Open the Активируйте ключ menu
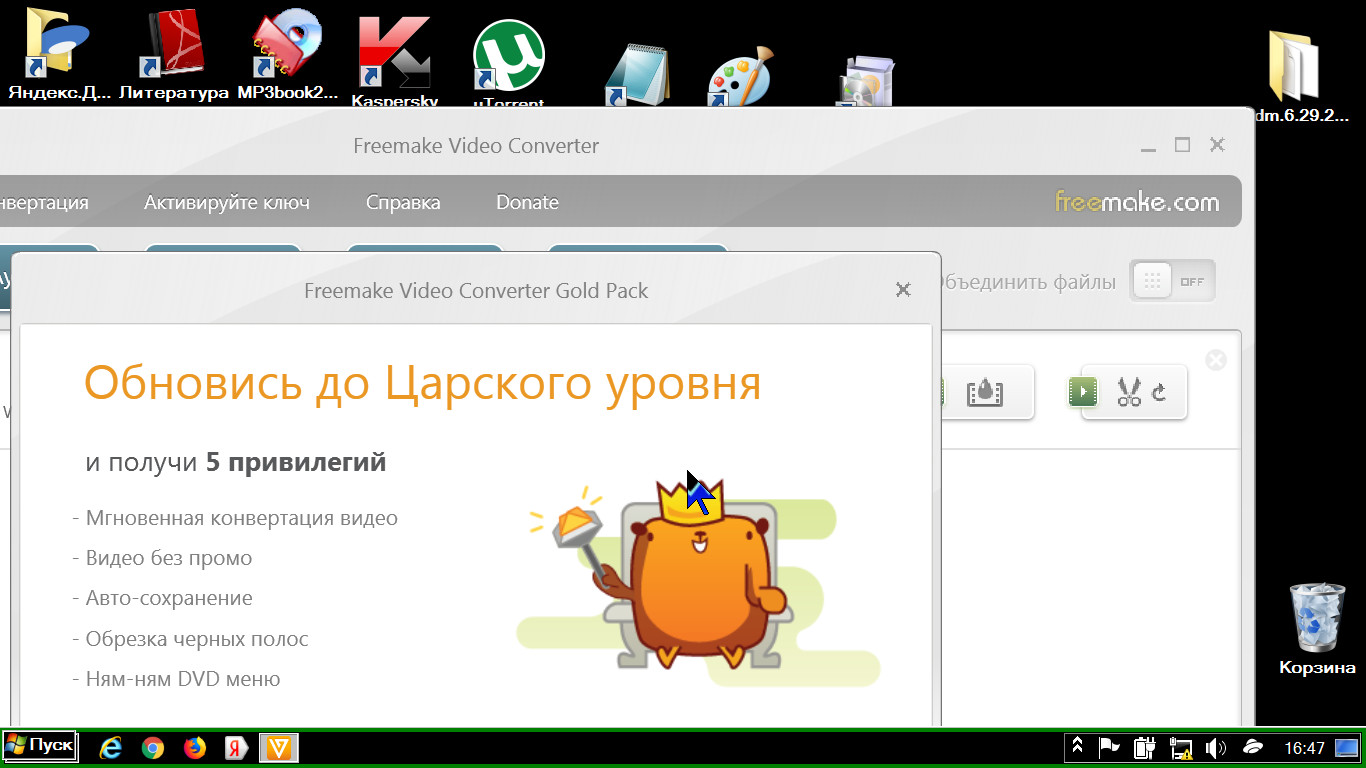The image size is (1366, 768). [x=227, y=202]
